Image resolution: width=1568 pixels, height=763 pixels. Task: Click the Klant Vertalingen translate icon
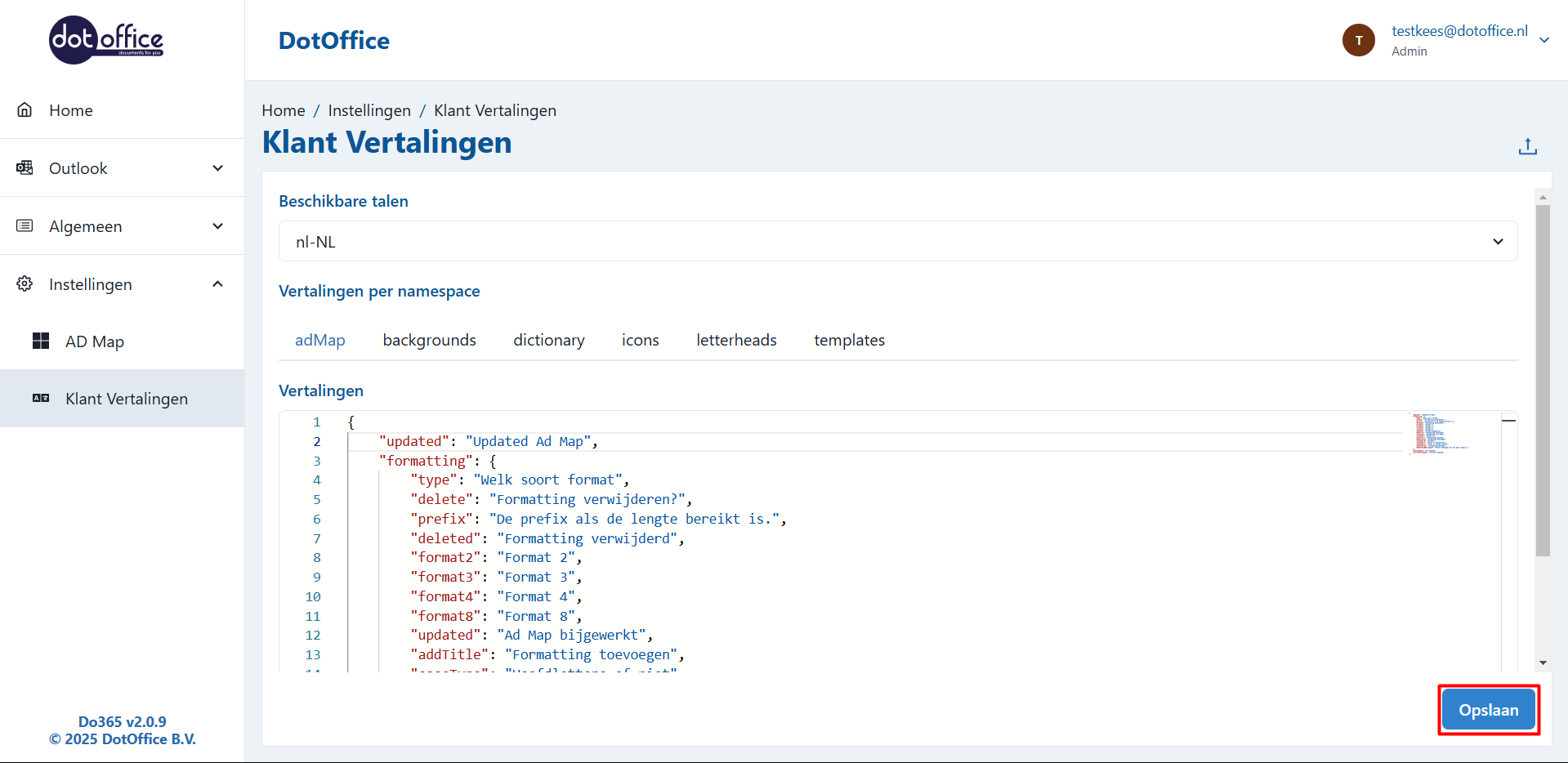pos(41,399)
